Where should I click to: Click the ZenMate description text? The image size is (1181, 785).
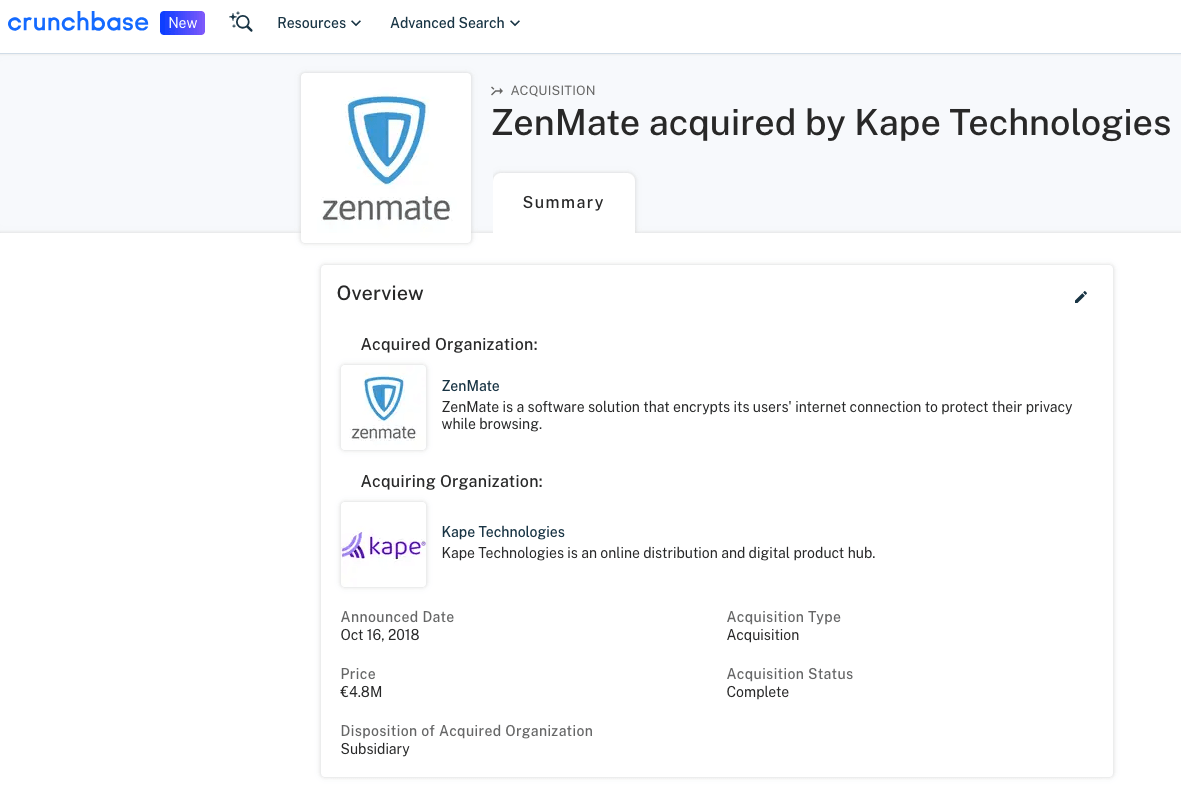(x=757, y=415)
